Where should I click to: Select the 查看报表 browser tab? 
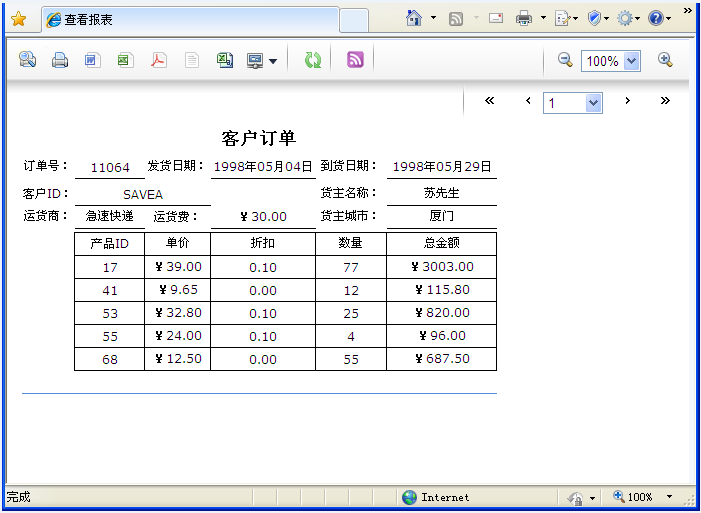[x=190, y=20]
